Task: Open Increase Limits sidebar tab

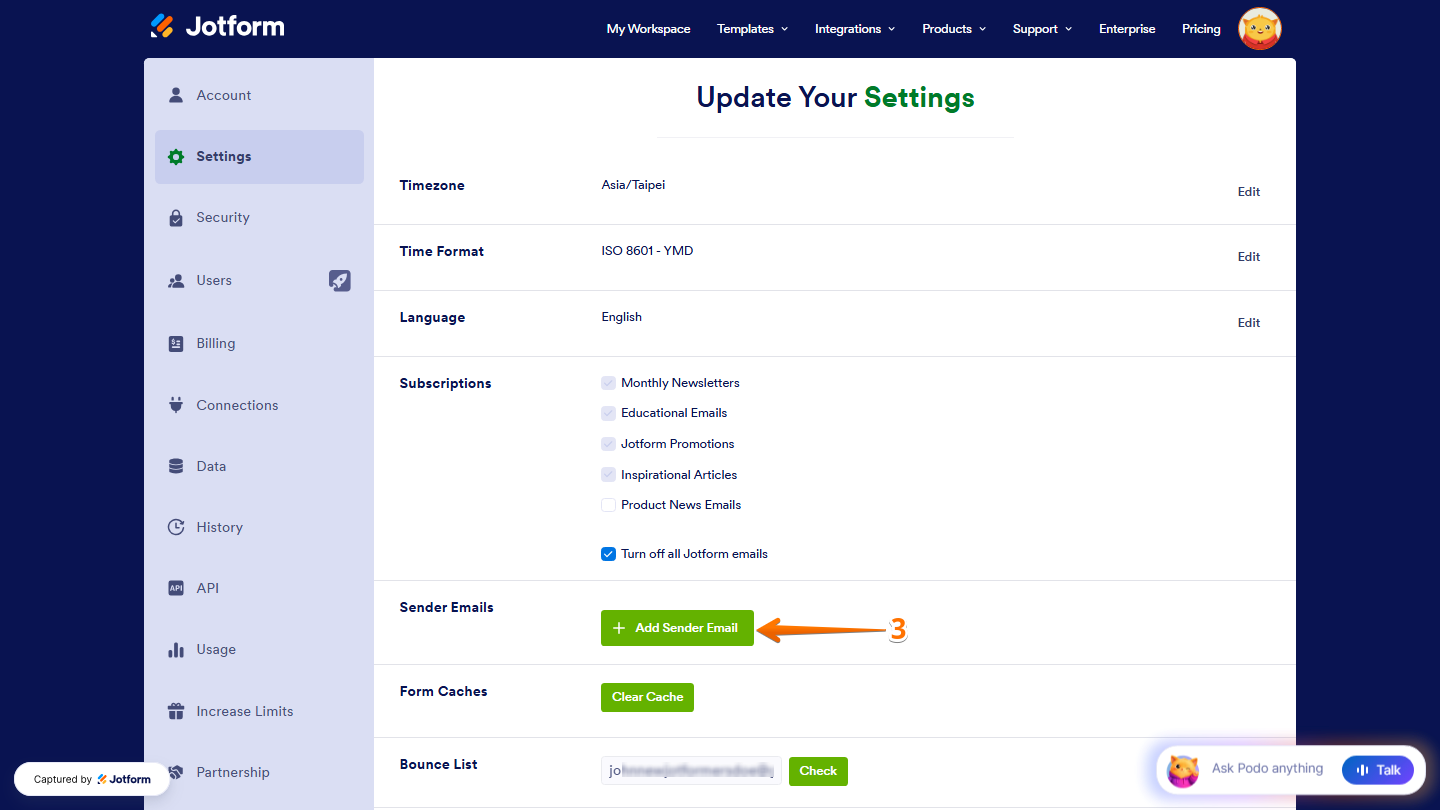Action: point(259,711)
